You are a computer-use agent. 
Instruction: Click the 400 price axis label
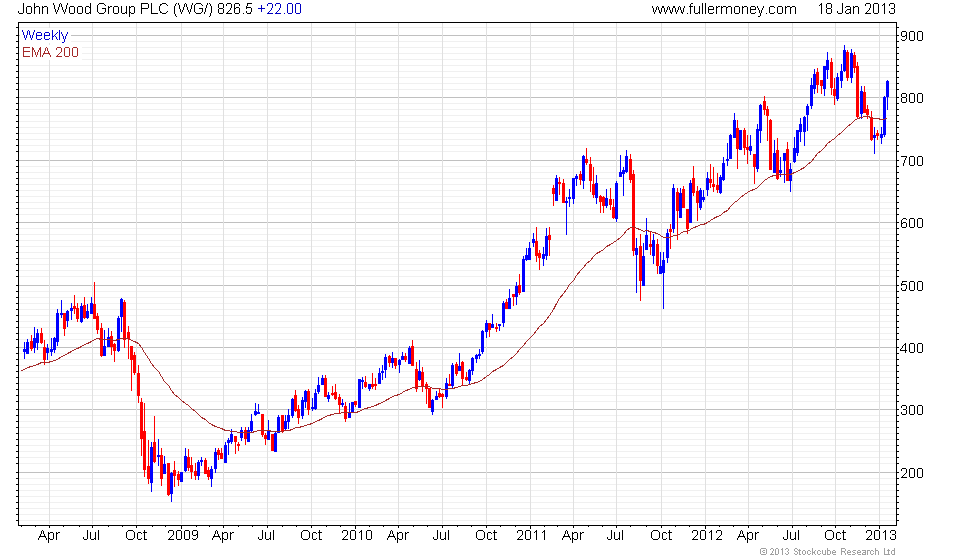click(x=912, y=348)
